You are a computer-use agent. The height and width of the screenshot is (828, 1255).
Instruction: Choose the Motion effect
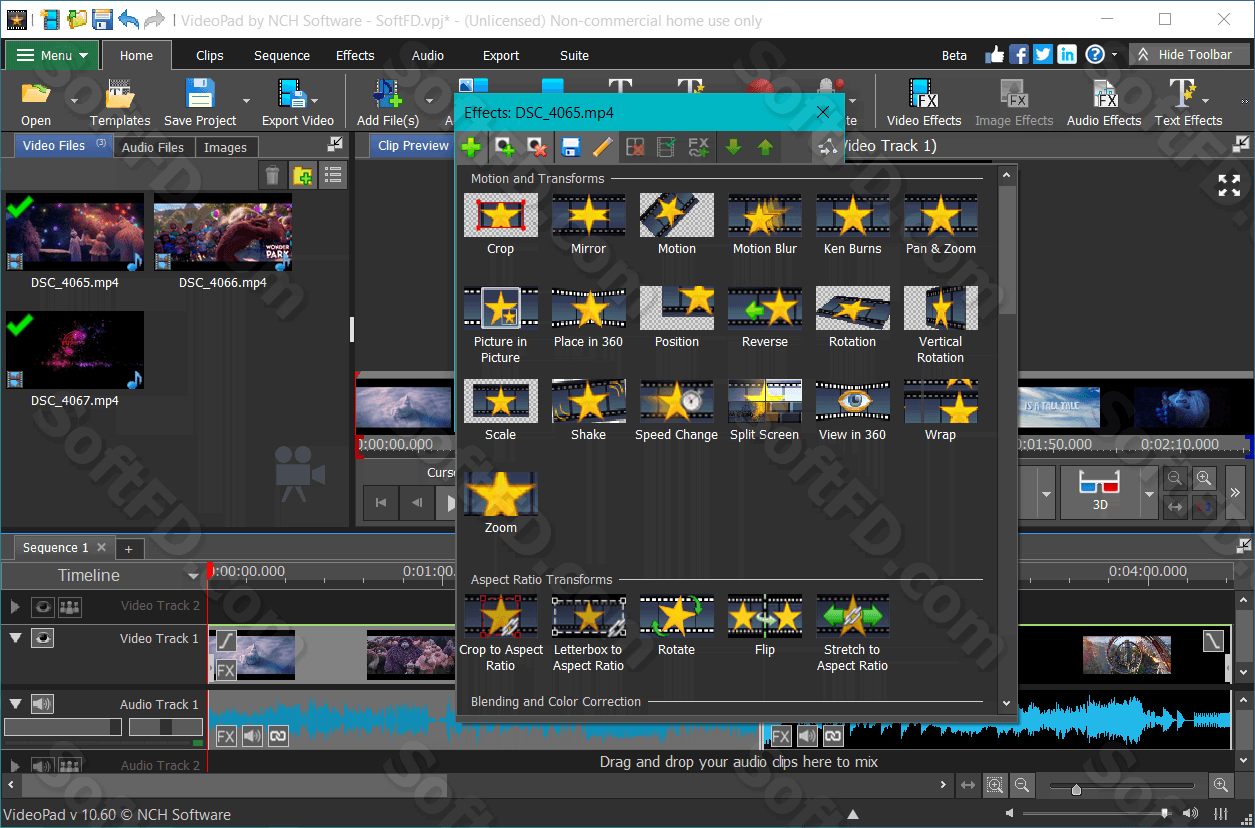coord(676,224)
